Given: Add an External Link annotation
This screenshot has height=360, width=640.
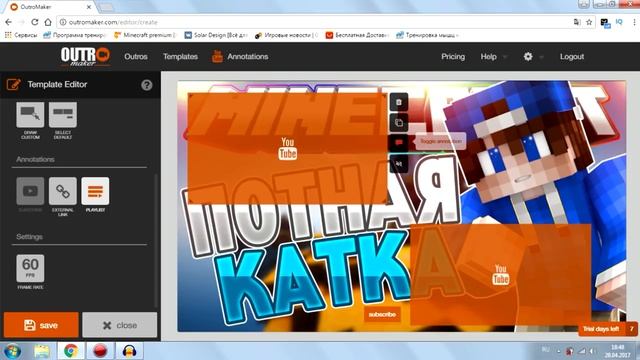Looking at the screenshot, I should [x=63, y=191].
